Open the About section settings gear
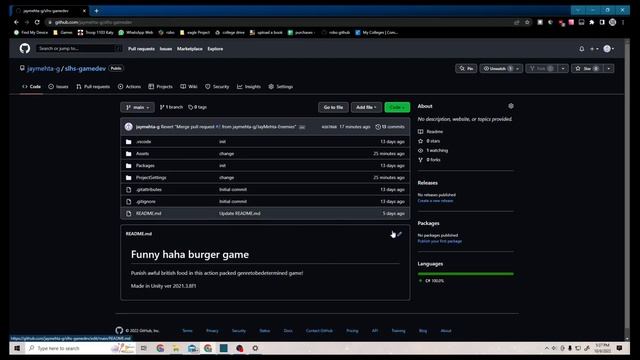Image resolution: width=640 pixels, height=360 pixels. point(511,106)
